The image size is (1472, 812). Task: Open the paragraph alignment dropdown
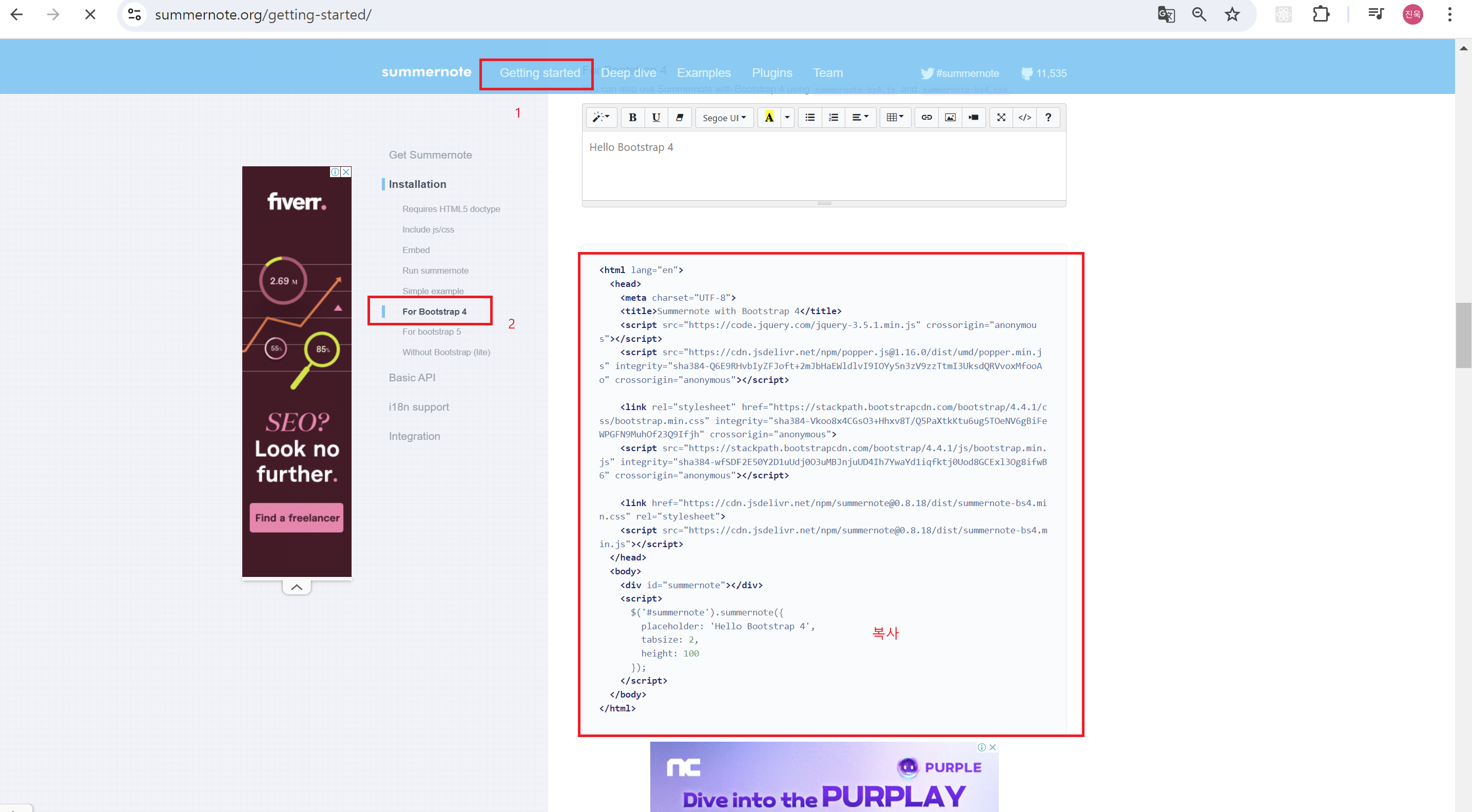(860, 117)
